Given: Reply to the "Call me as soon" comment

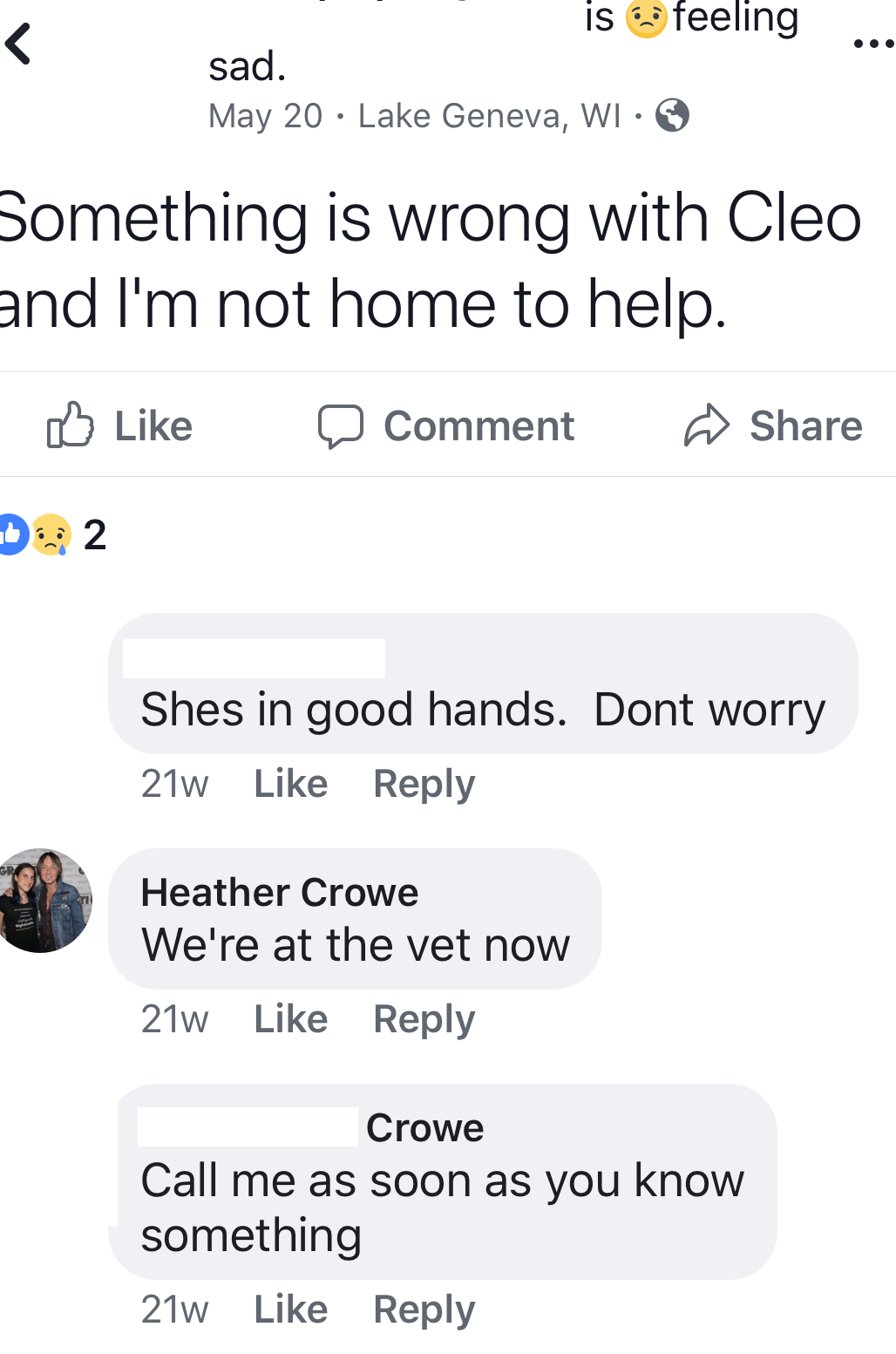Looking at the screenshot, I should click(424, 1310).
